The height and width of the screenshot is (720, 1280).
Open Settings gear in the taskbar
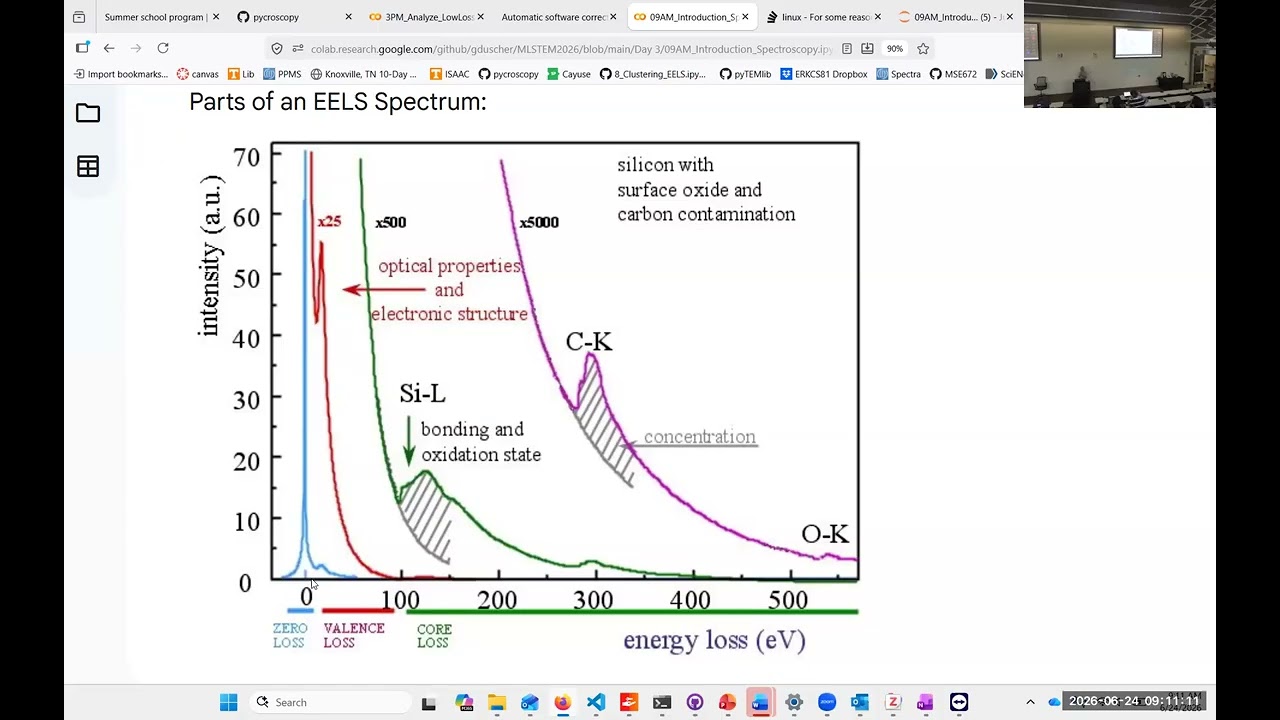(x=794, y=702)
